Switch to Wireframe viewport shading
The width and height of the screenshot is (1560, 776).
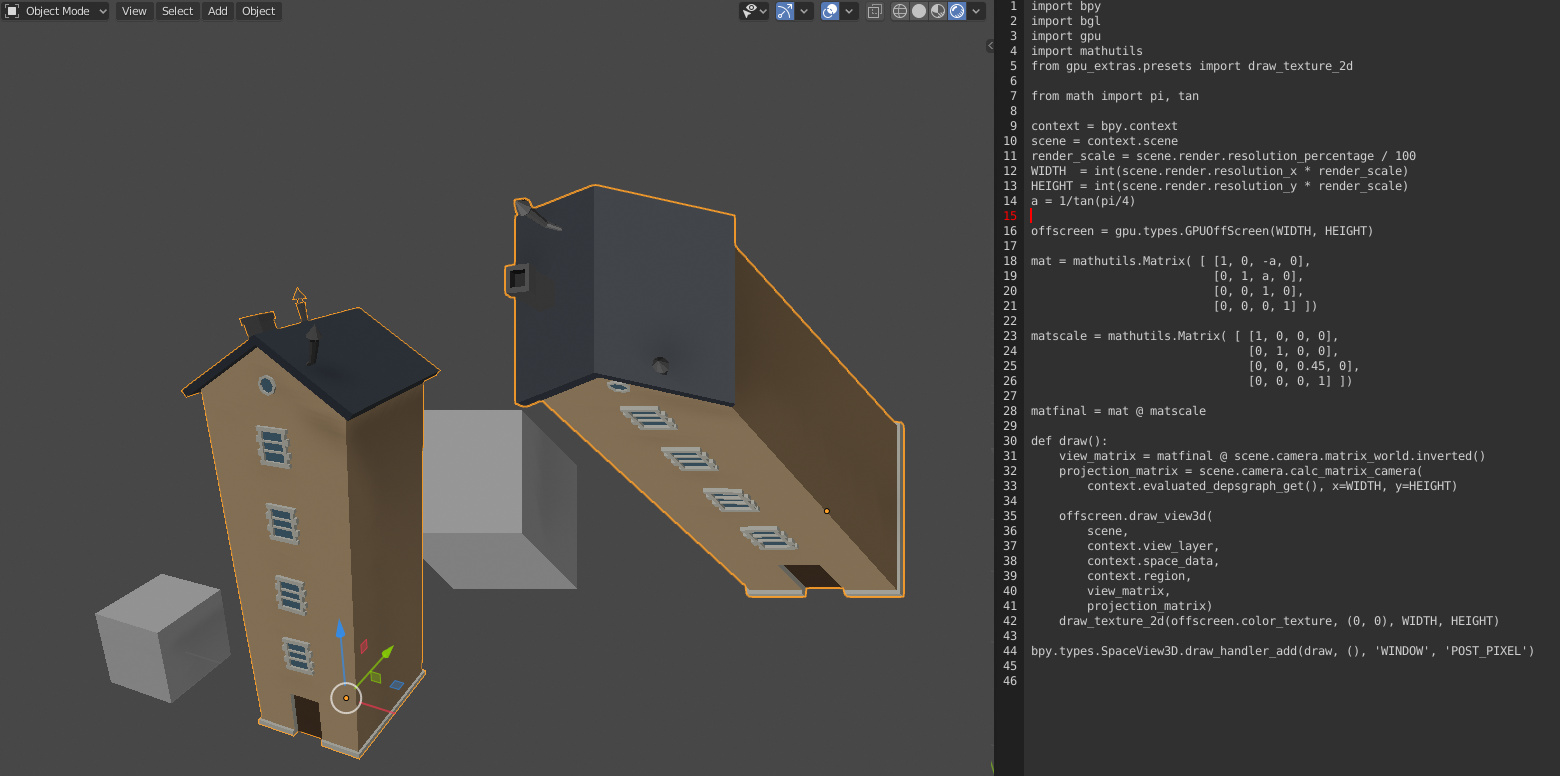click(898, 11)
